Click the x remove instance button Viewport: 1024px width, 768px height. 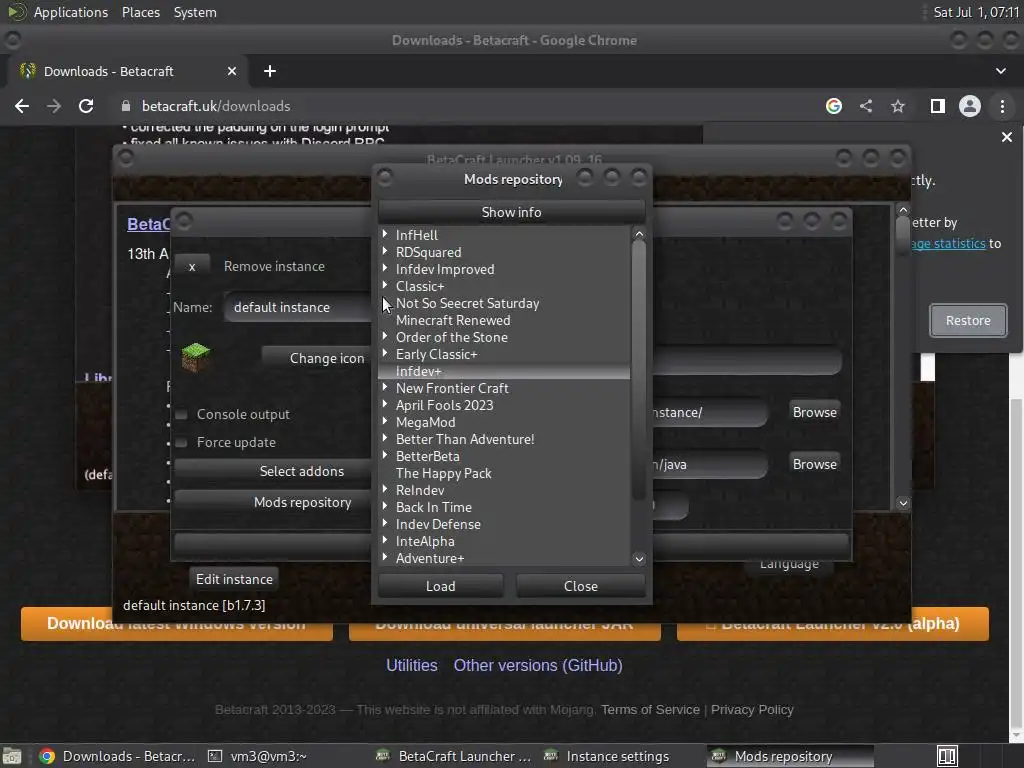pos(192,266)
